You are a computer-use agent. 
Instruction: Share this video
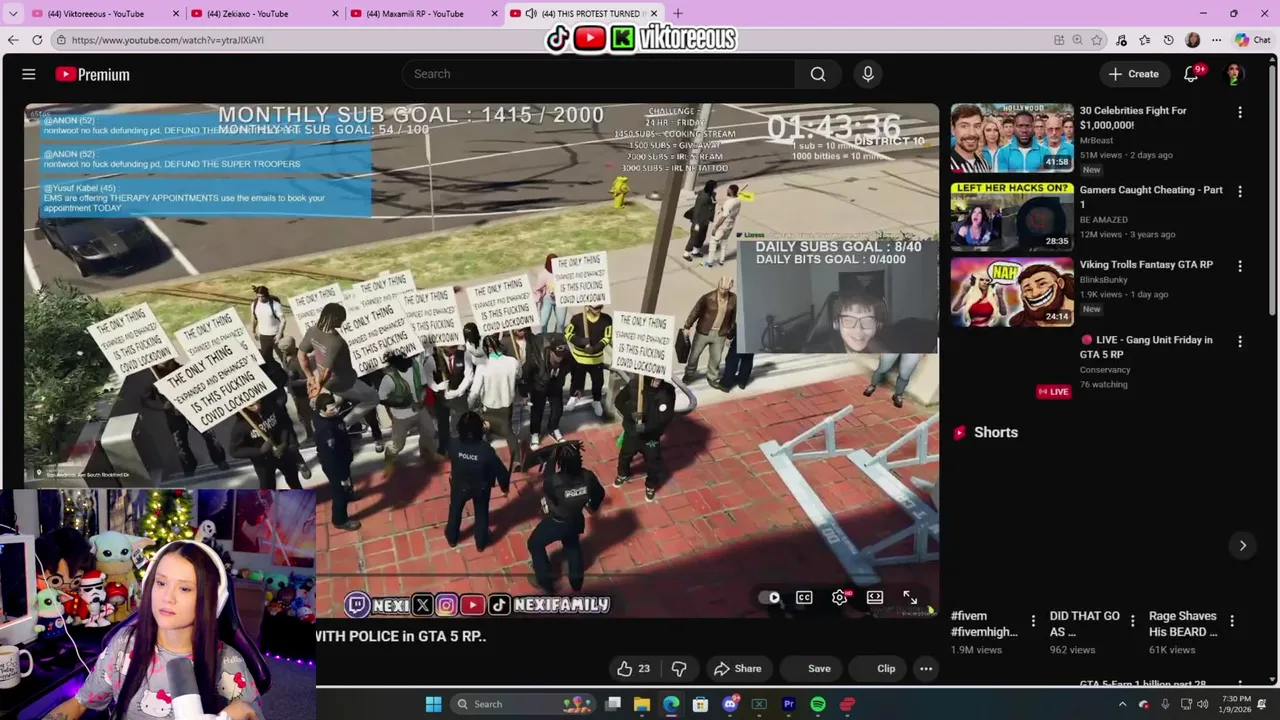737,668
